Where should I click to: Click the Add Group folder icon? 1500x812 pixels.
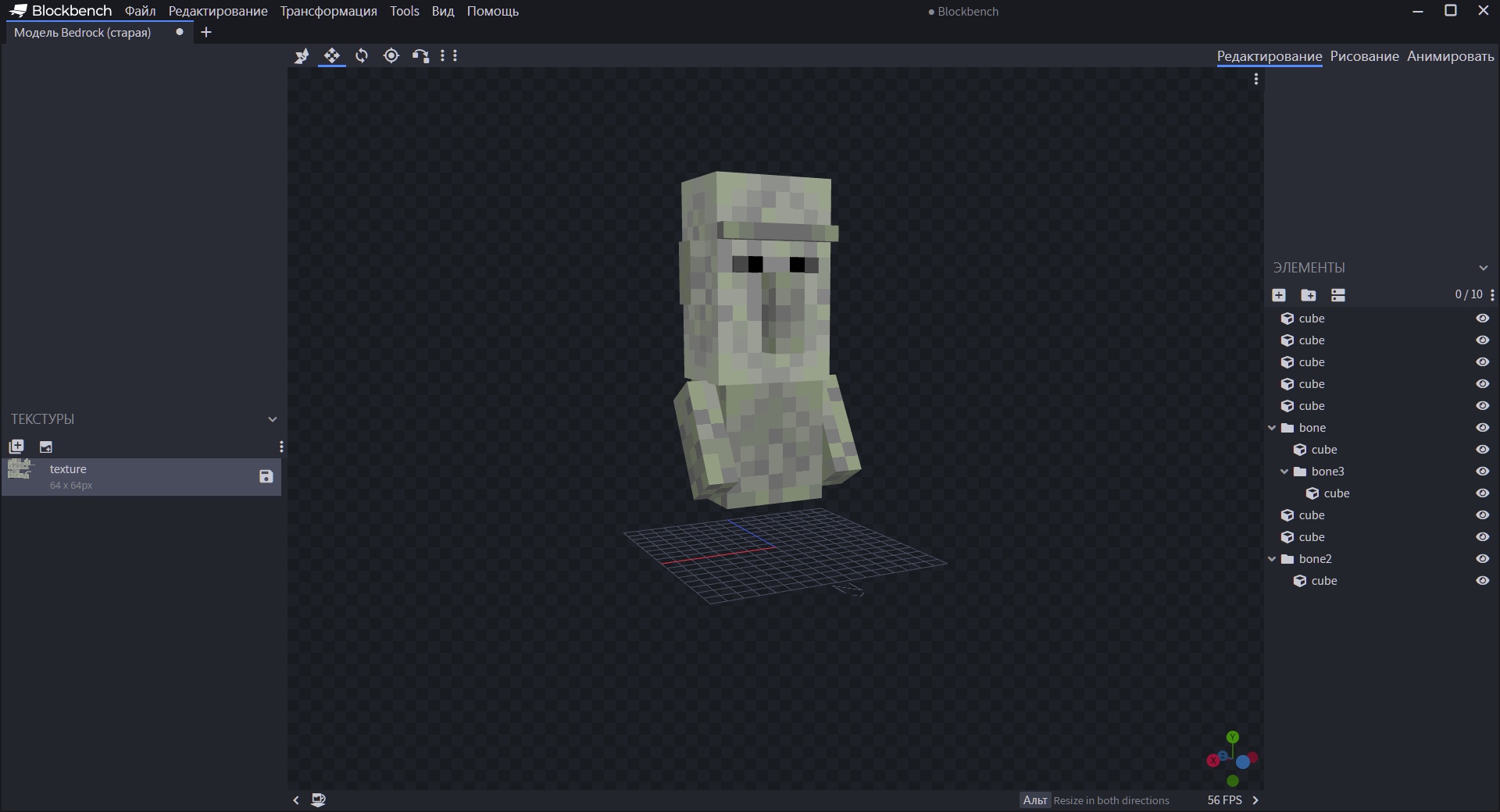pos(1309,295)
